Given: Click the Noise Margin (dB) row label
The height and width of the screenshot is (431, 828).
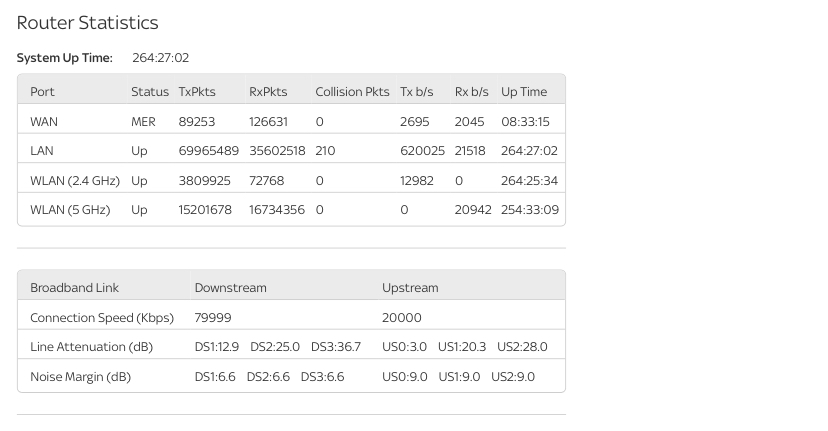Looking at the screenshot, I should [x=80, y=377].
